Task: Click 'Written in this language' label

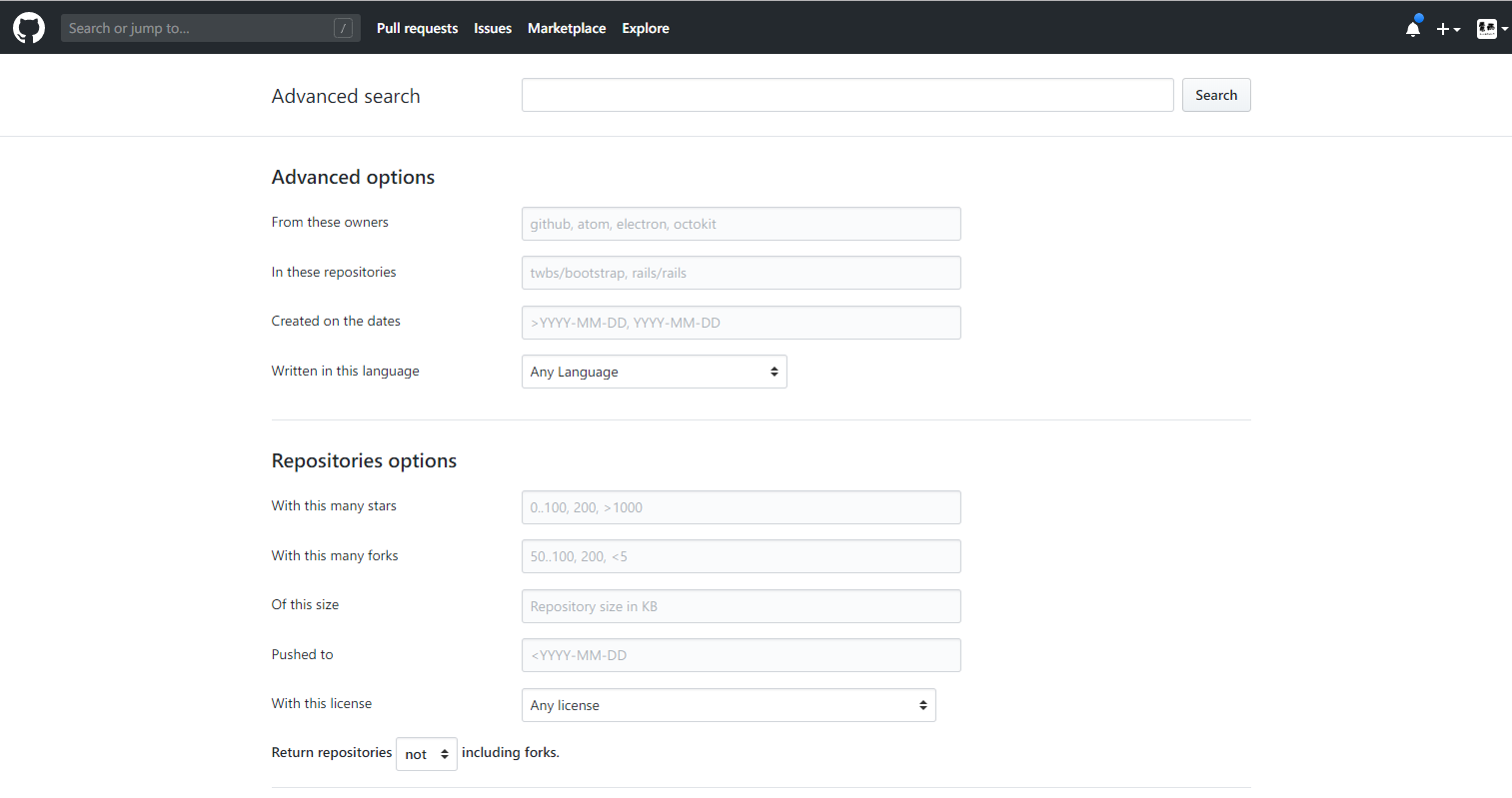Action: 345,371
